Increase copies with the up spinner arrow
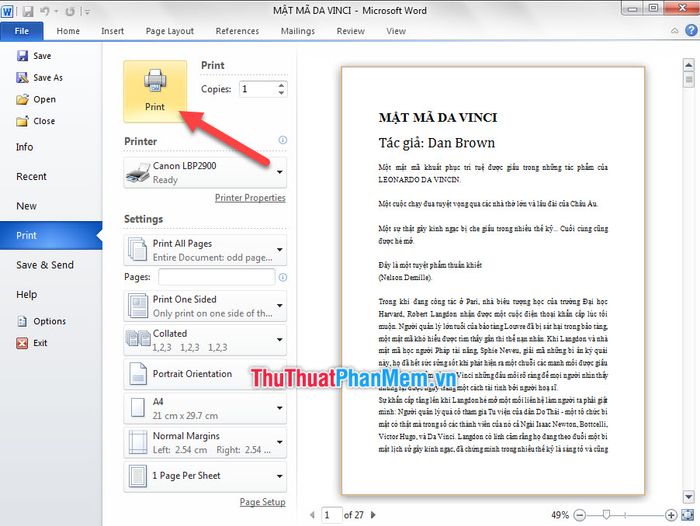This screenshot has height=526, width=700. pos(281,85)
